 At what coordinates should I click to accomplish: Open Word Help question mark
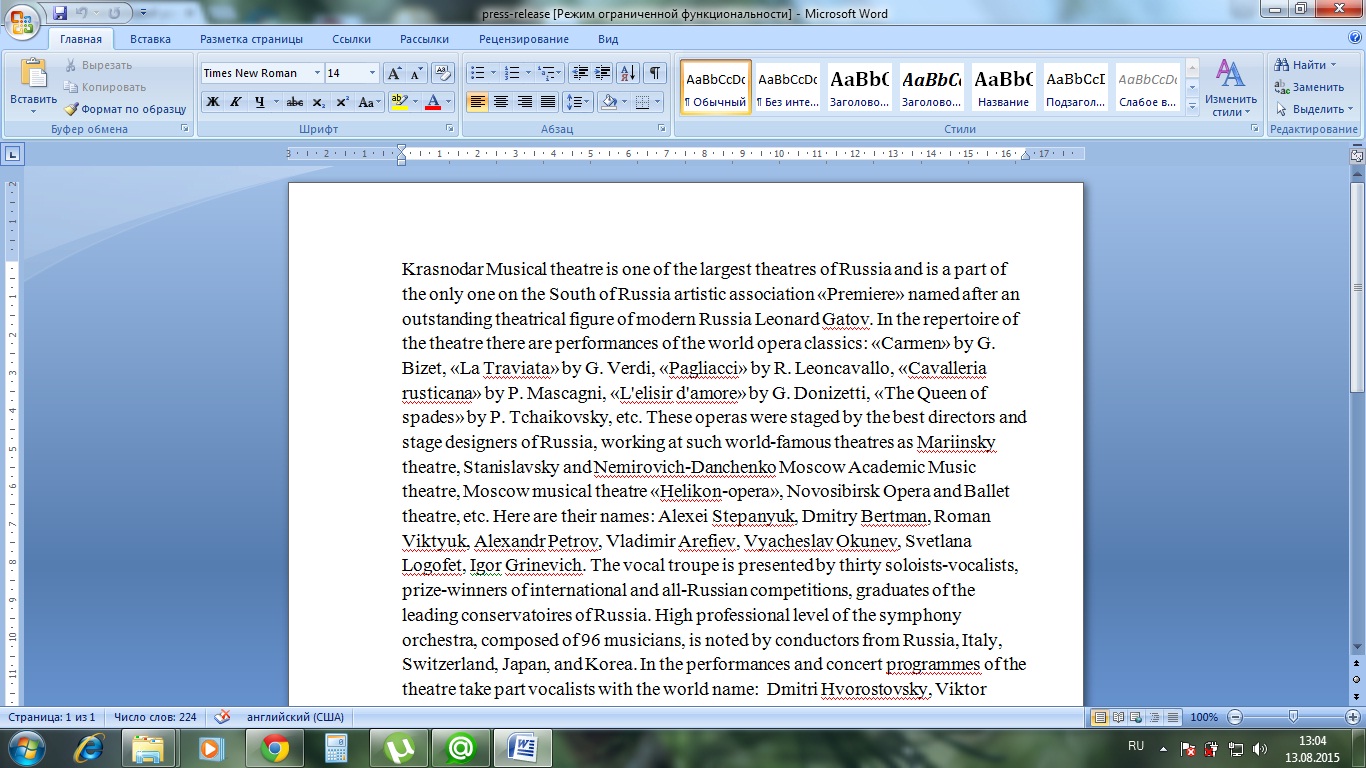click(1354, 39)
